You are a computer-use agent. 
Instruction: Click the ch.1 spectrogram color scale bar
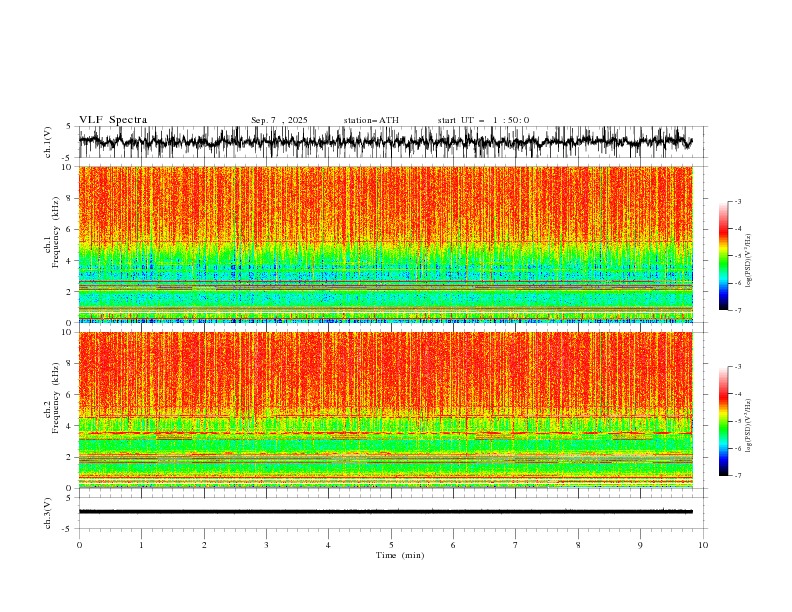[x=723, y=255]
